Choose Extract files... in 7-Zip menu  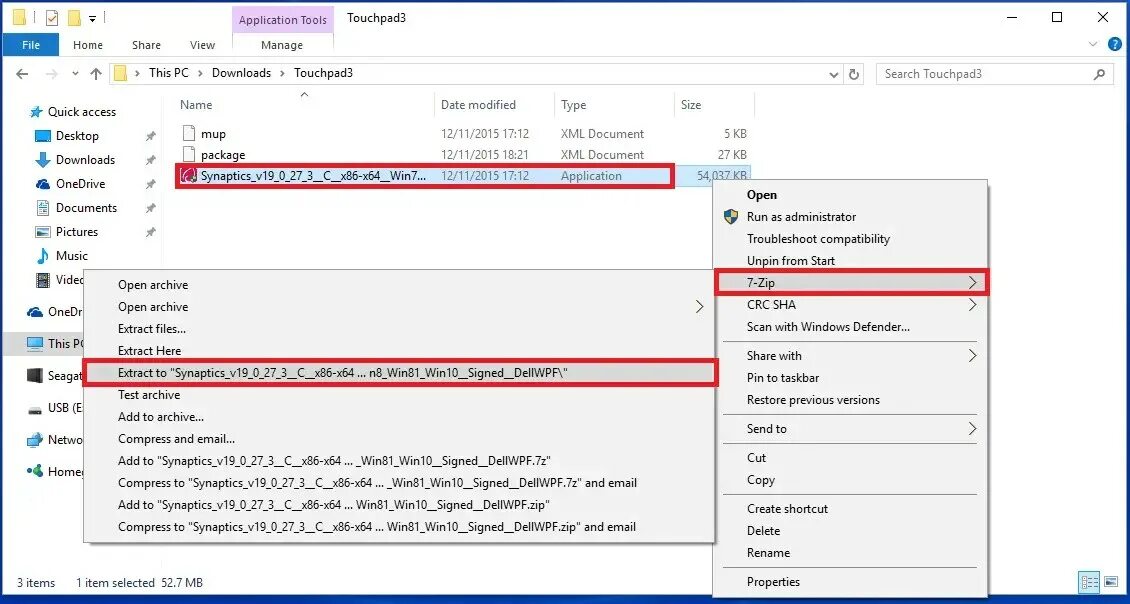(x=152, y=329)
